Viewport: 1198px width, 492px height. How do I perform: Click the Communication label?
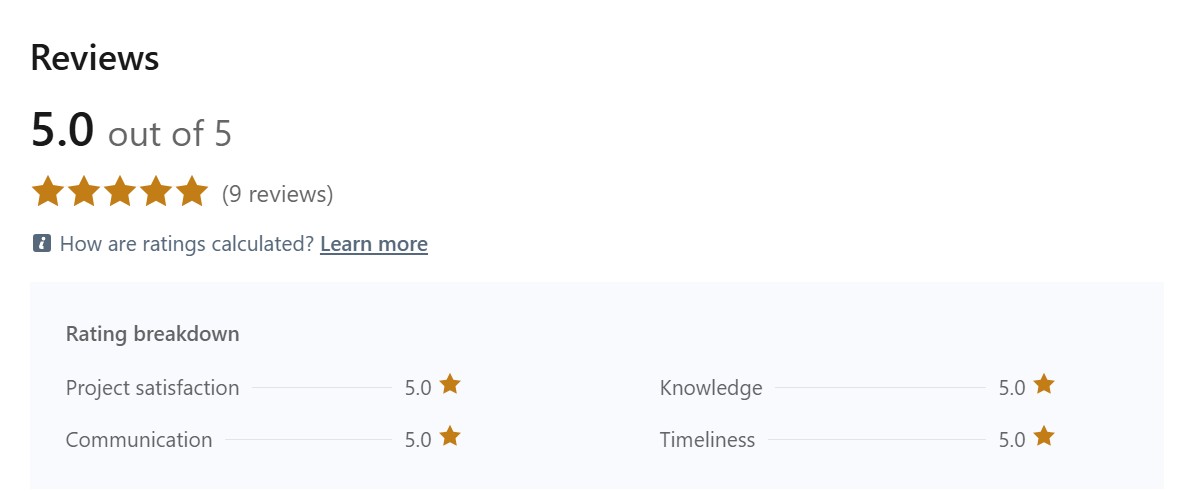[x=139, y=440]
